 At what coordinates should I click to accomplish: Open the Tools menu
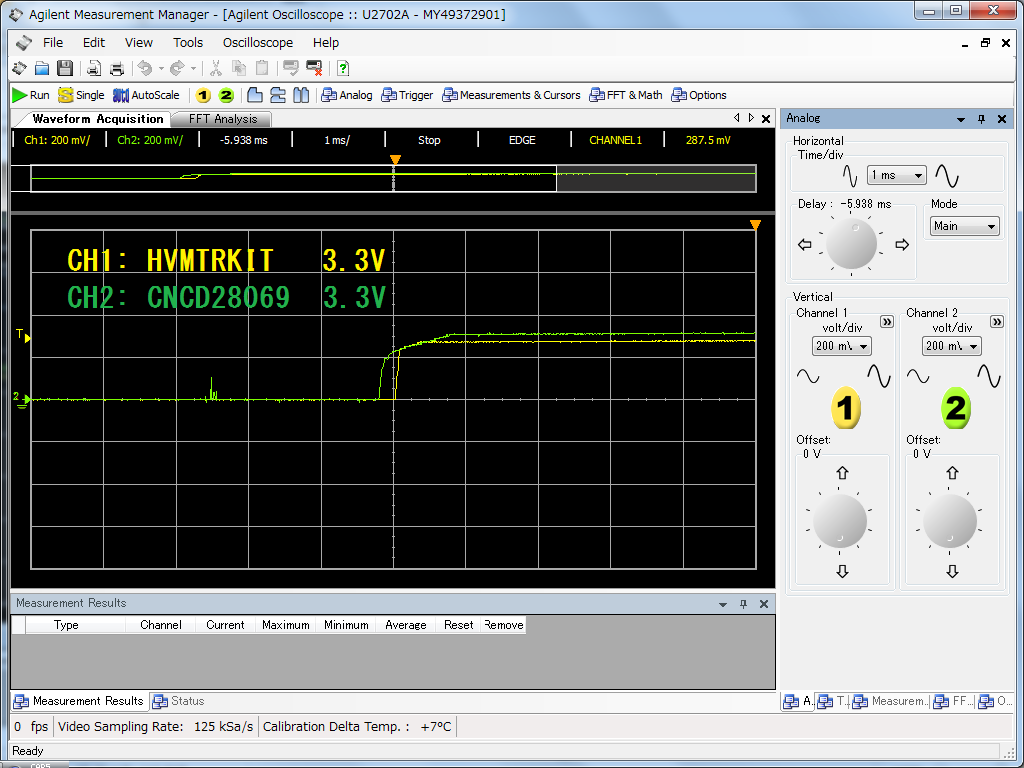pyautogui.click(x=187, y=42)
